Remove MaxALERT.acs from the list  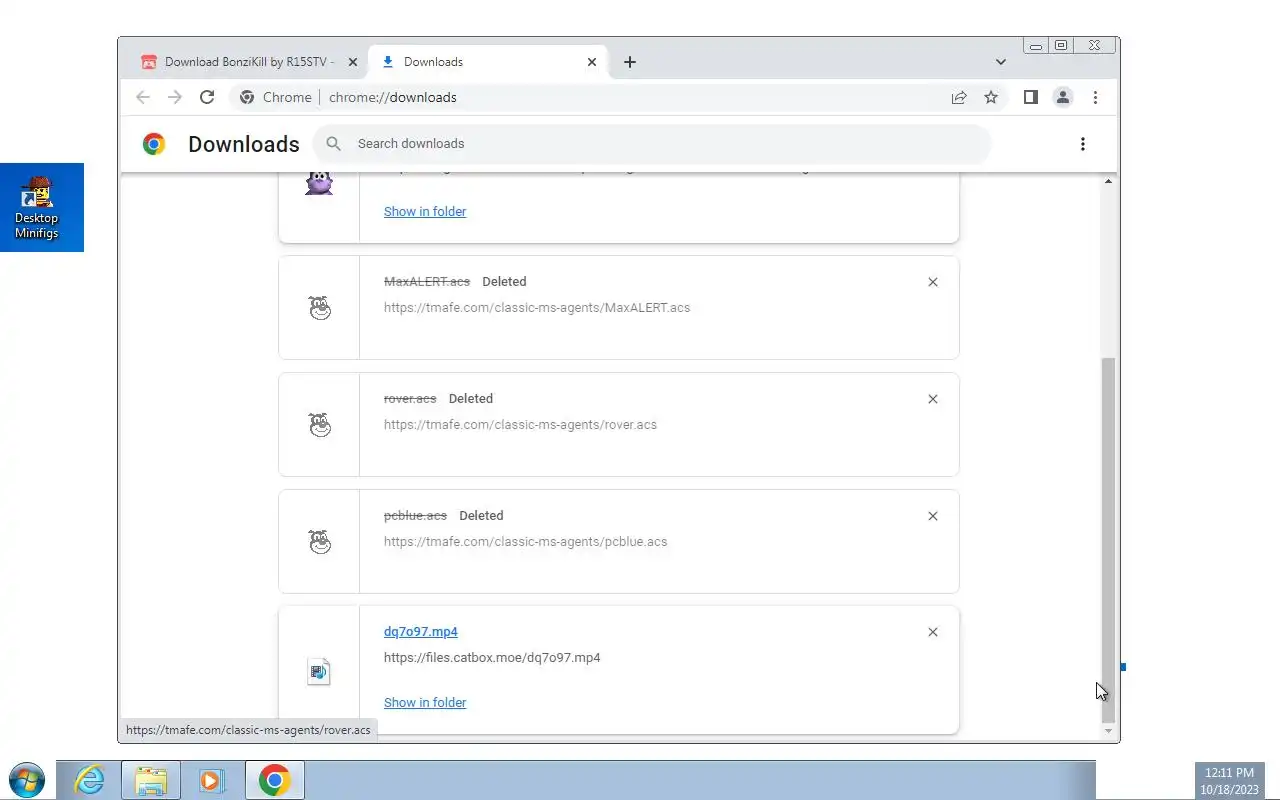933,282
